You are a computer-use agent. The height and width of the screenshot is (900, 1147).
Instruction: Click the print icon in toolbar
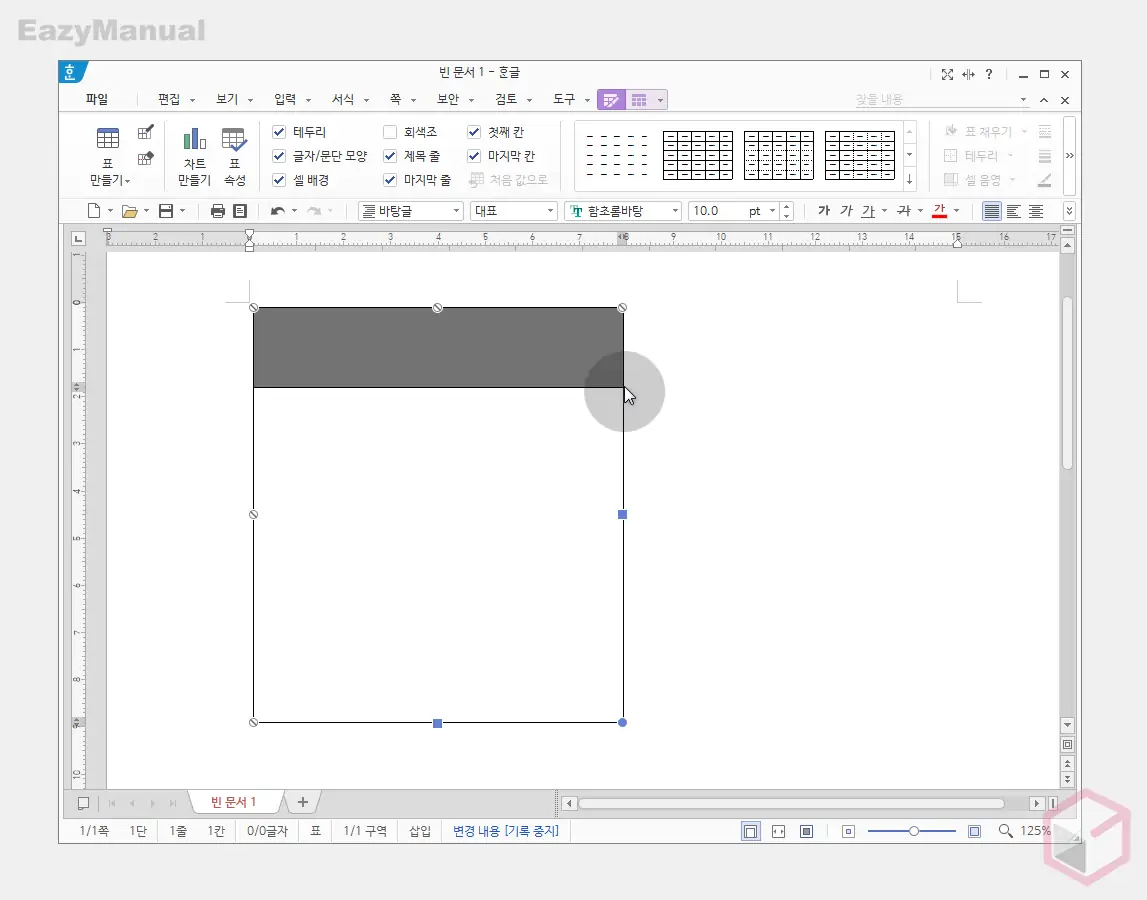pos(218,211)
